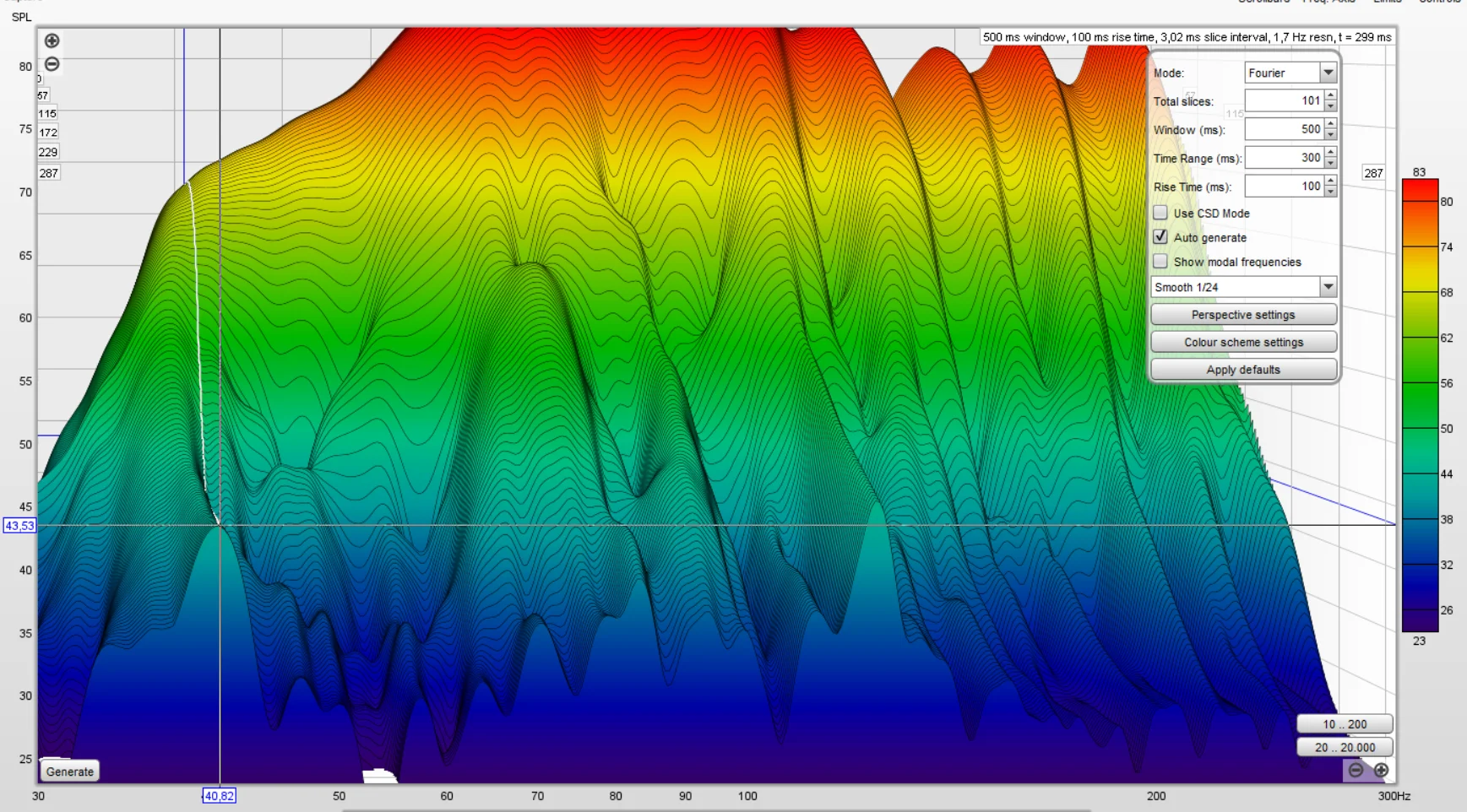Viewport: 1467px width, 812px height.
Task: Click the 229 ms slice label
Action: [x=48, y=152]
